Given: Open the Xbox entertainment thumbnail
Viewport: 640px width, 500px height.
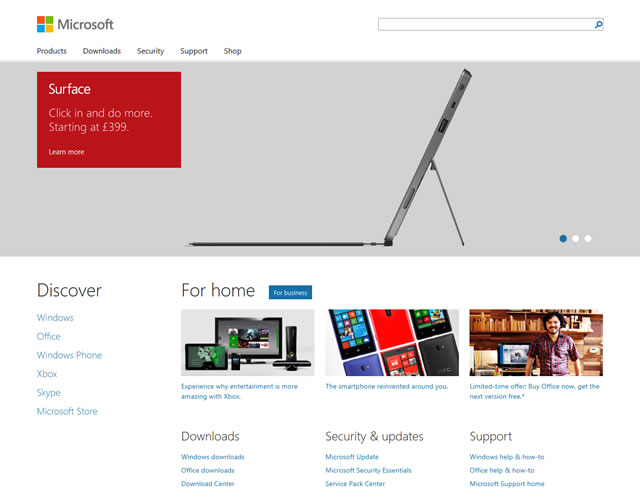Looking at the screenshot, I should (247, 342).
